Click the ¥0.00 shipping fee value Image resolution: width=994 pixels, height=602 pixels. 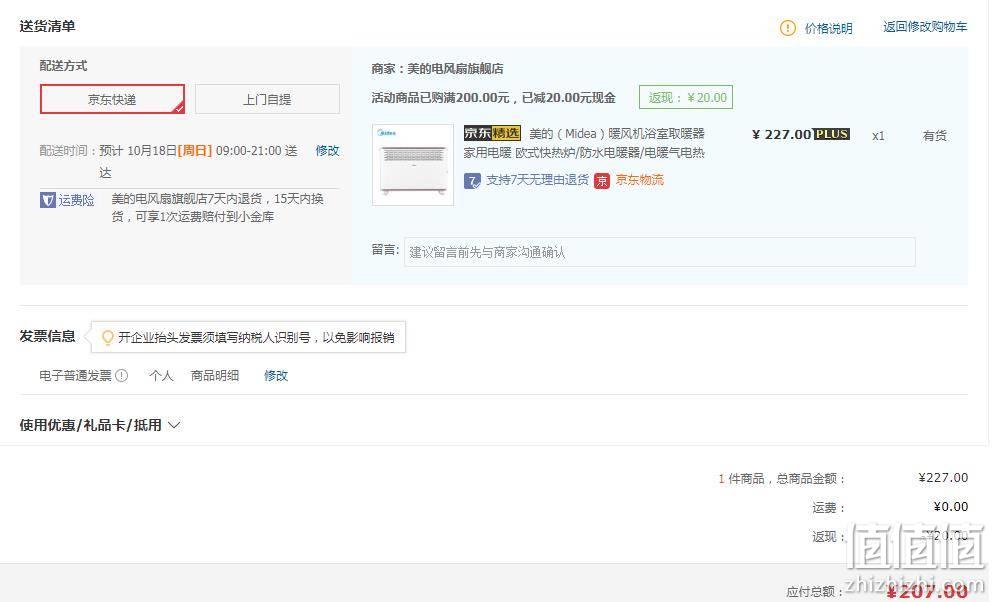coord(950,507)
